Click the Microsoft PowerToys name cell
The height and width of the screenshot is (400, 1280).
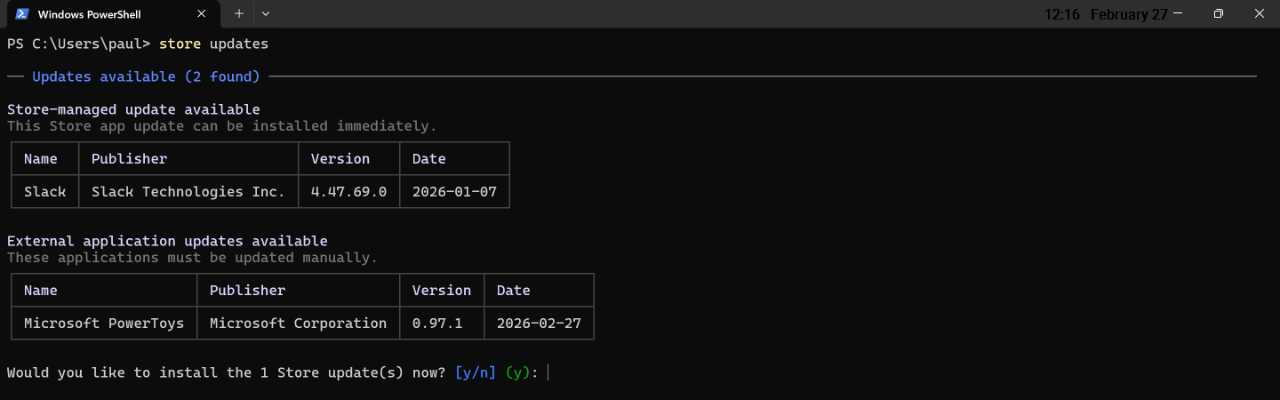[x=106, y=323]
